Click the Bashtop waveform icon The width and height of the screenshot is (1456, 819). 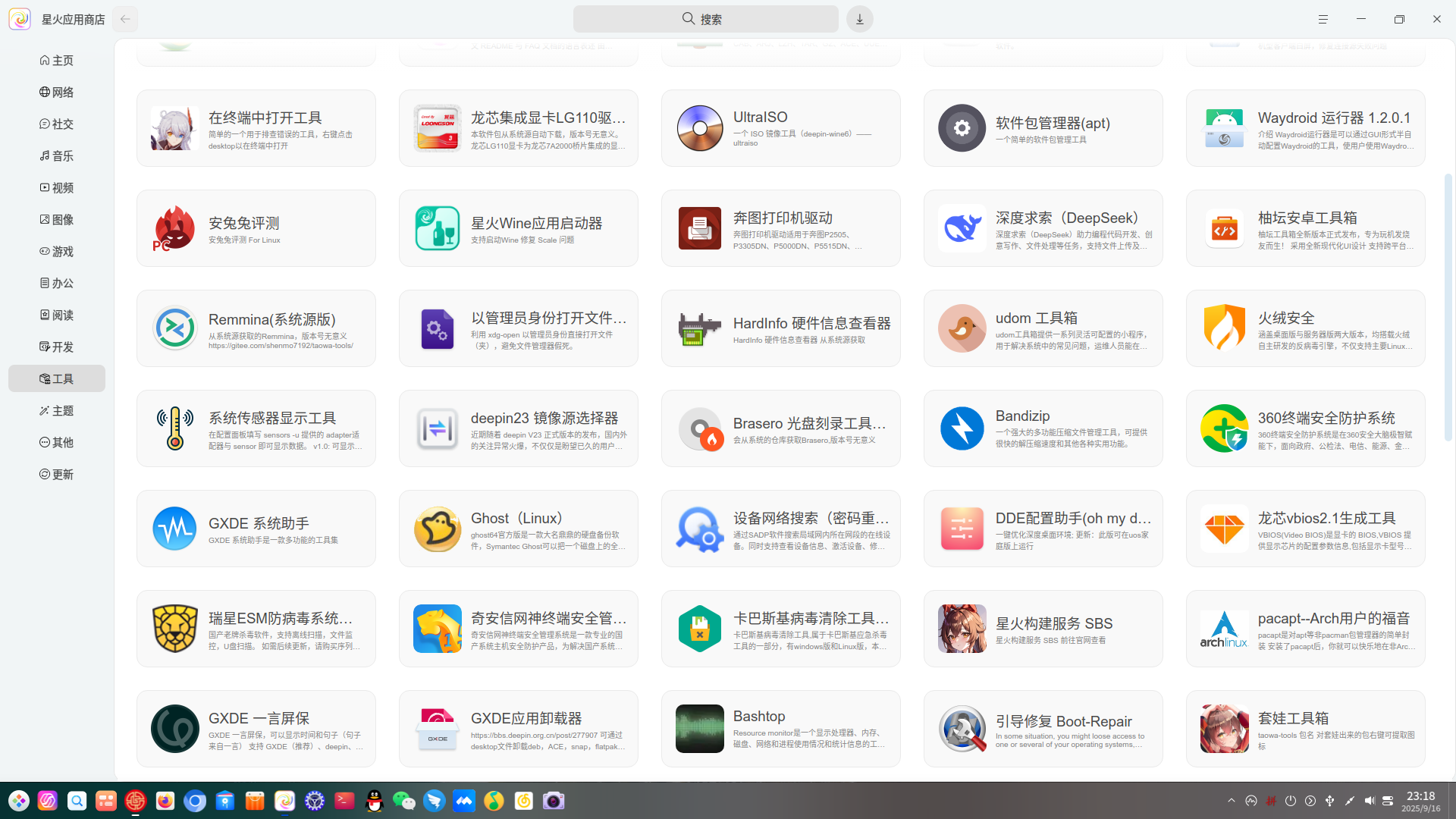click(699, 729)
